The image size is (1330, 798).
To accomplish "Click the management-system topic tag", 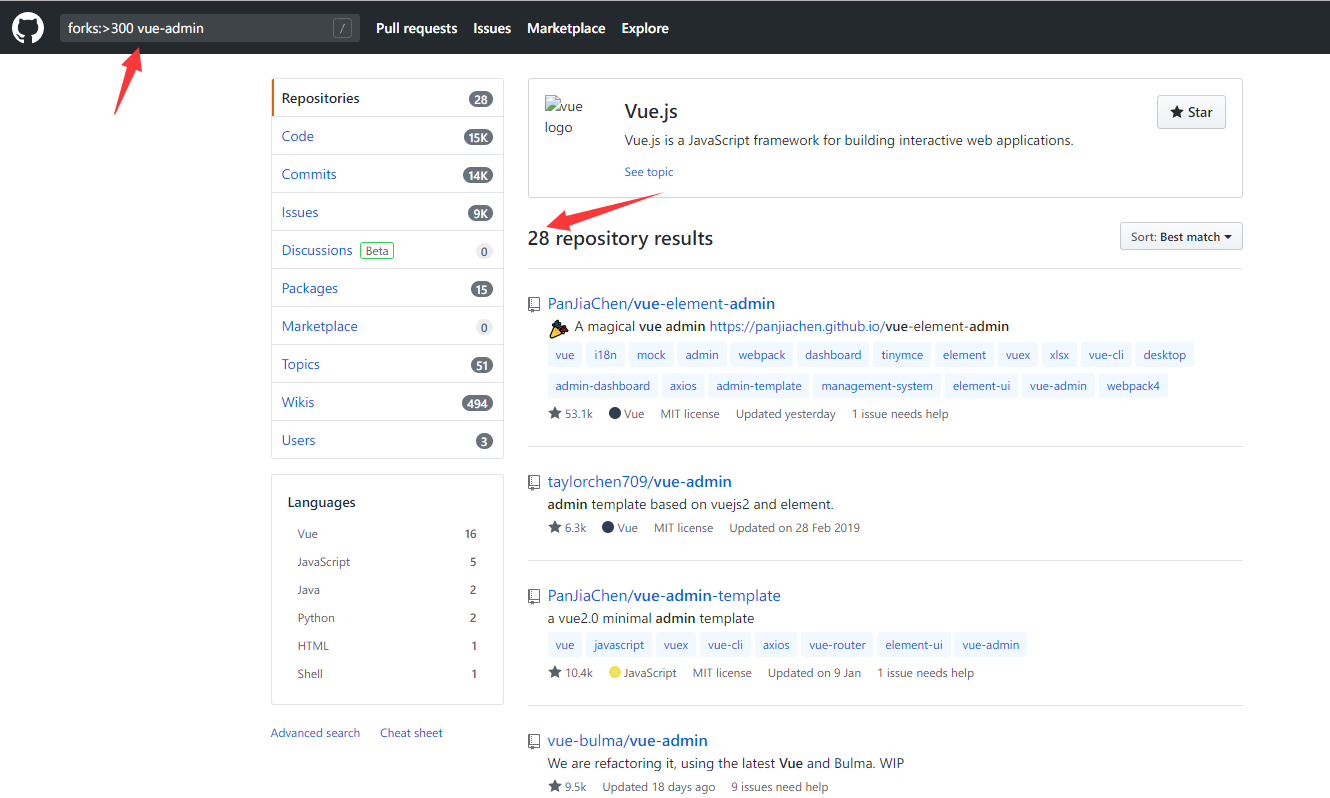I will pos(877,386).
